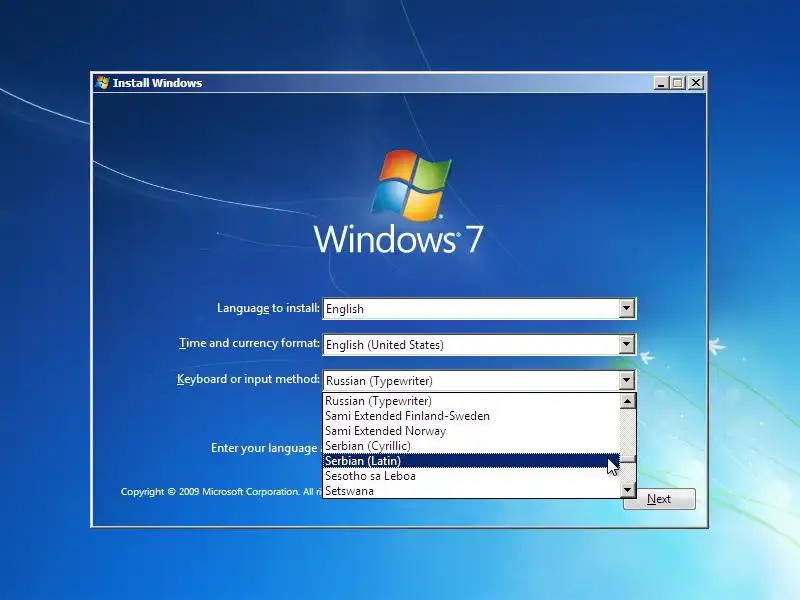800x600 pixels.
Task: Click the keyboard list scrollbar thumb
Action: [x=628, y=459]
